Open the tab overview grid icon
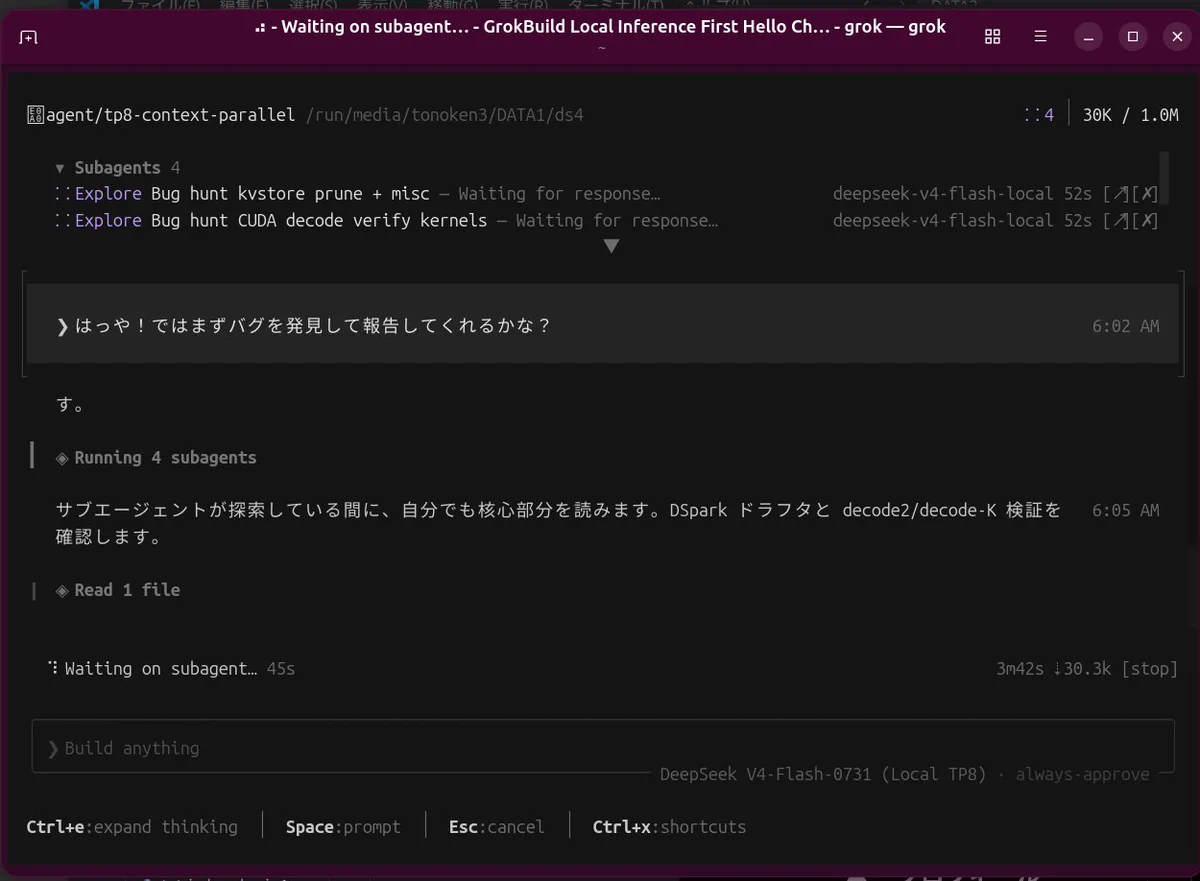The image size is (1200, 881). (992, 37)
